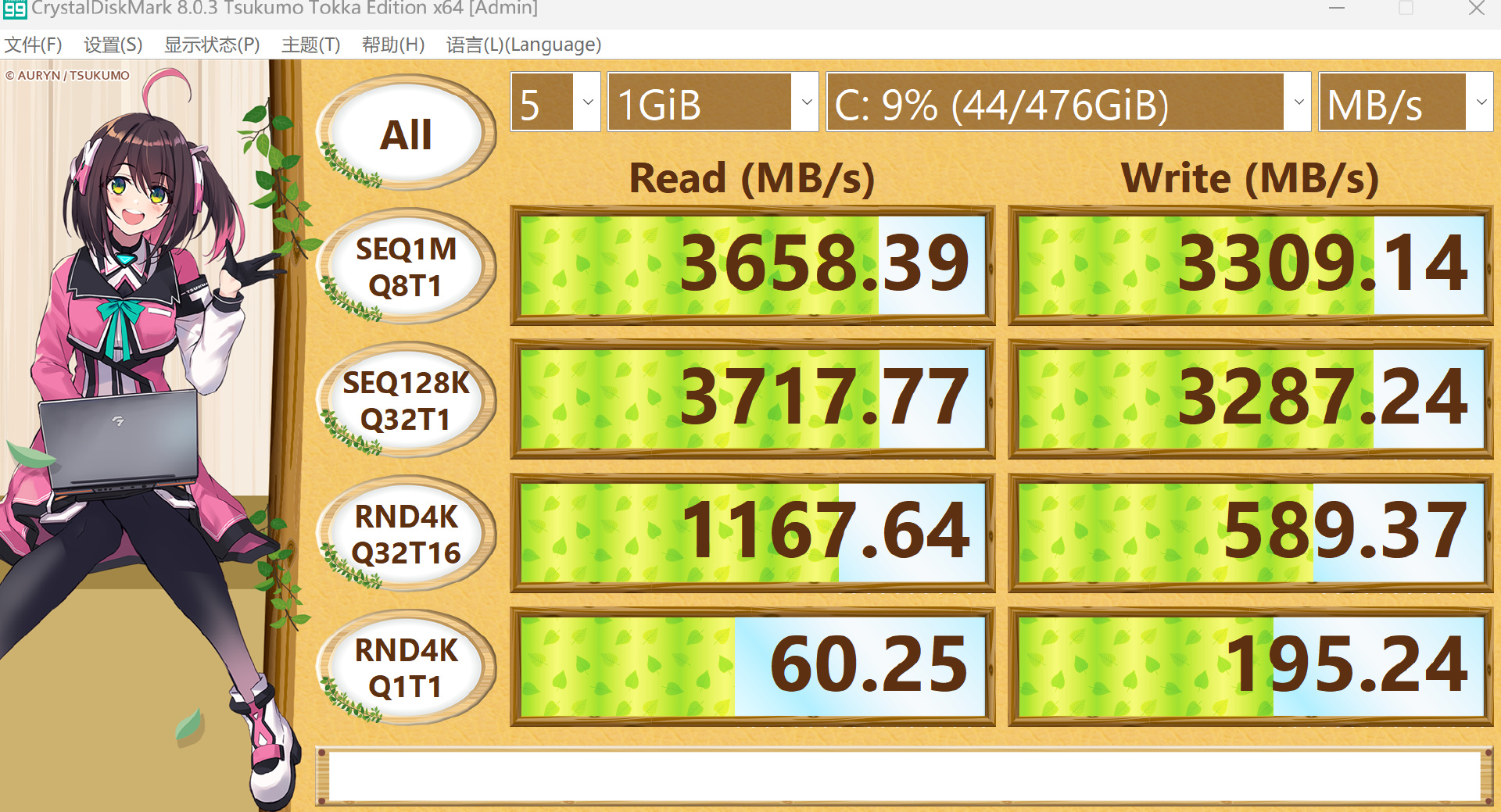Click the empty comment field at bottom

905,776
